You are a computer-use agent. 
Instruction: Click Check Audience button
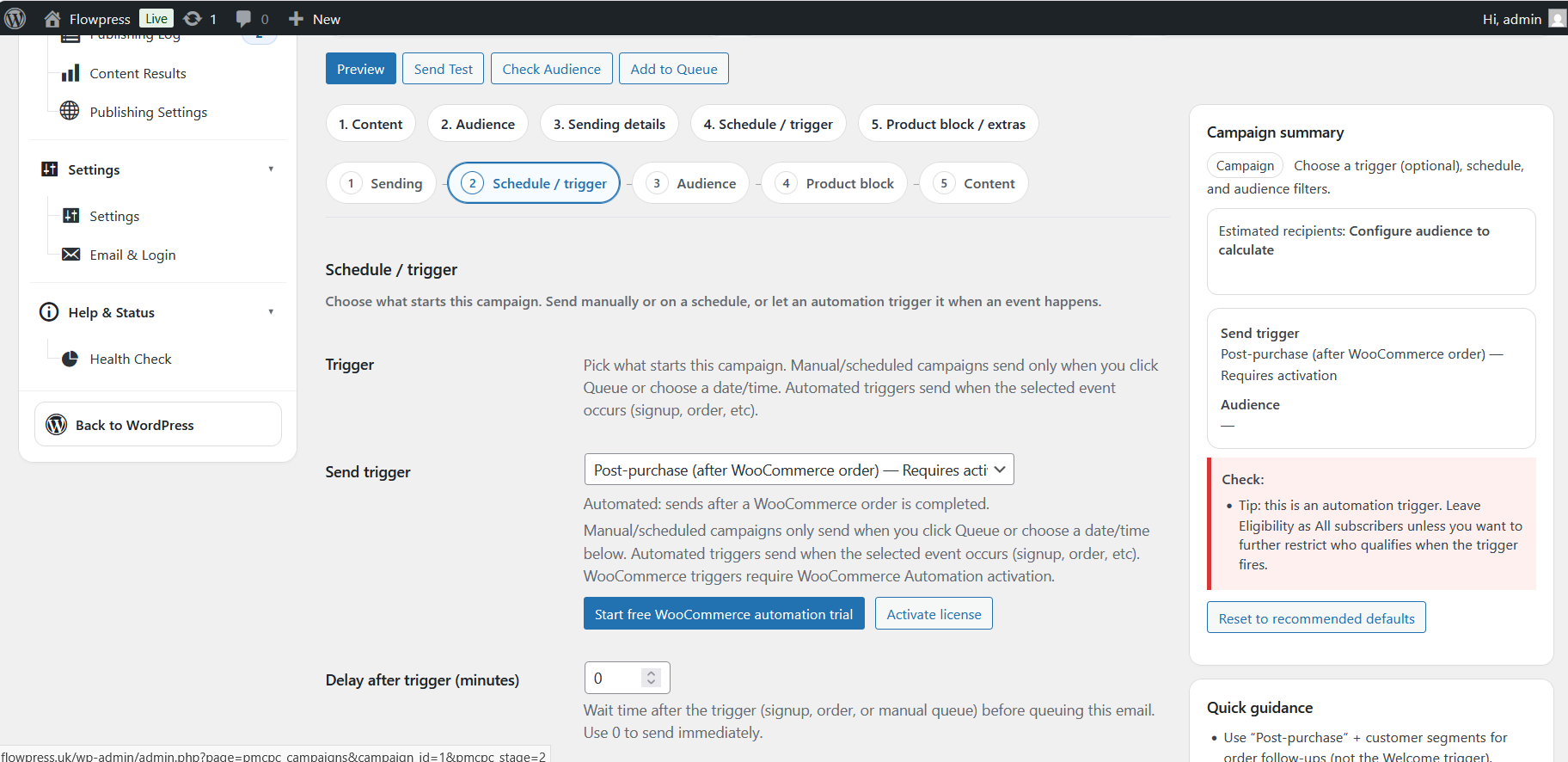[552, 69]
